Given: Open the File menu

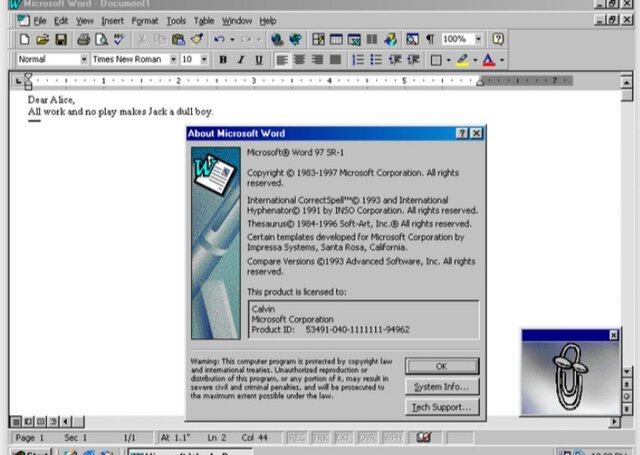Looking at the screenshot, I should (40, 21).
